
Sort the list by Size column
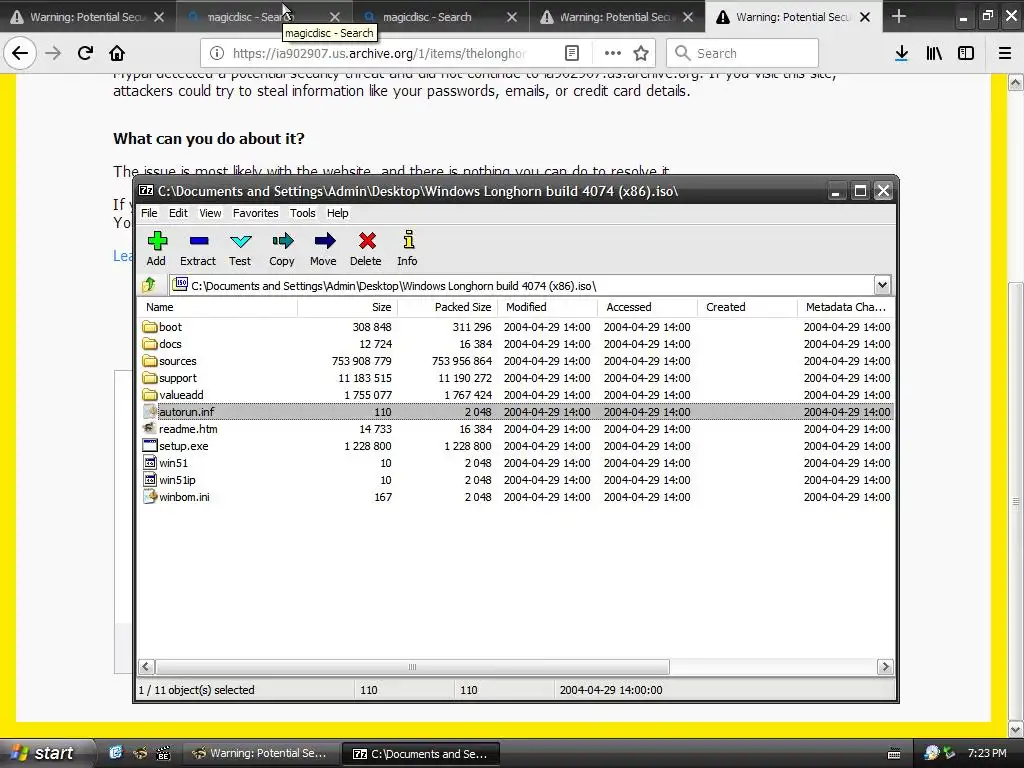[347, 307]
